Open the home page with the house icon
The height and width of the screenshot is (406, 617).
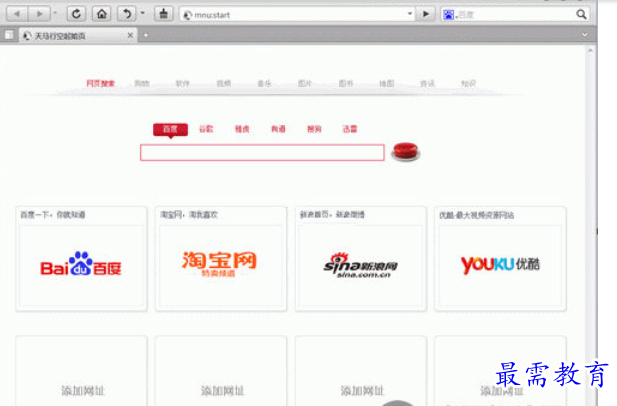click(x=102, y=15)
